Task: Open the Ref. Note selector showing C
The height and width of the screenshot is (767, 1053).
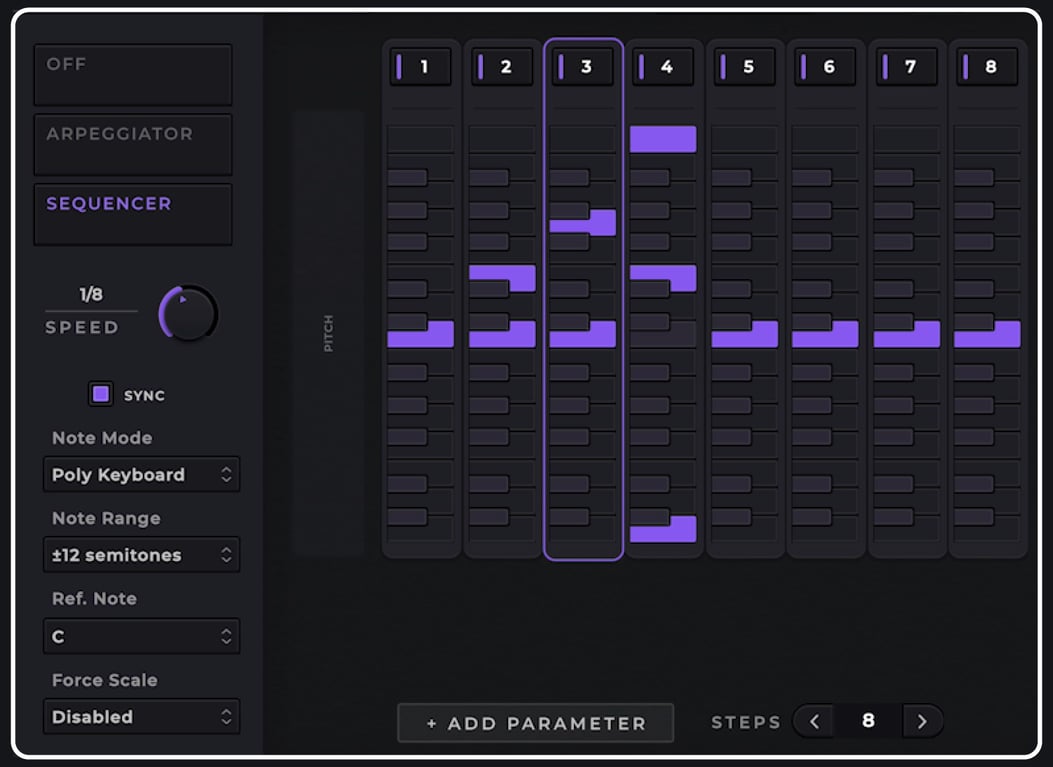Action: [141, 635]
